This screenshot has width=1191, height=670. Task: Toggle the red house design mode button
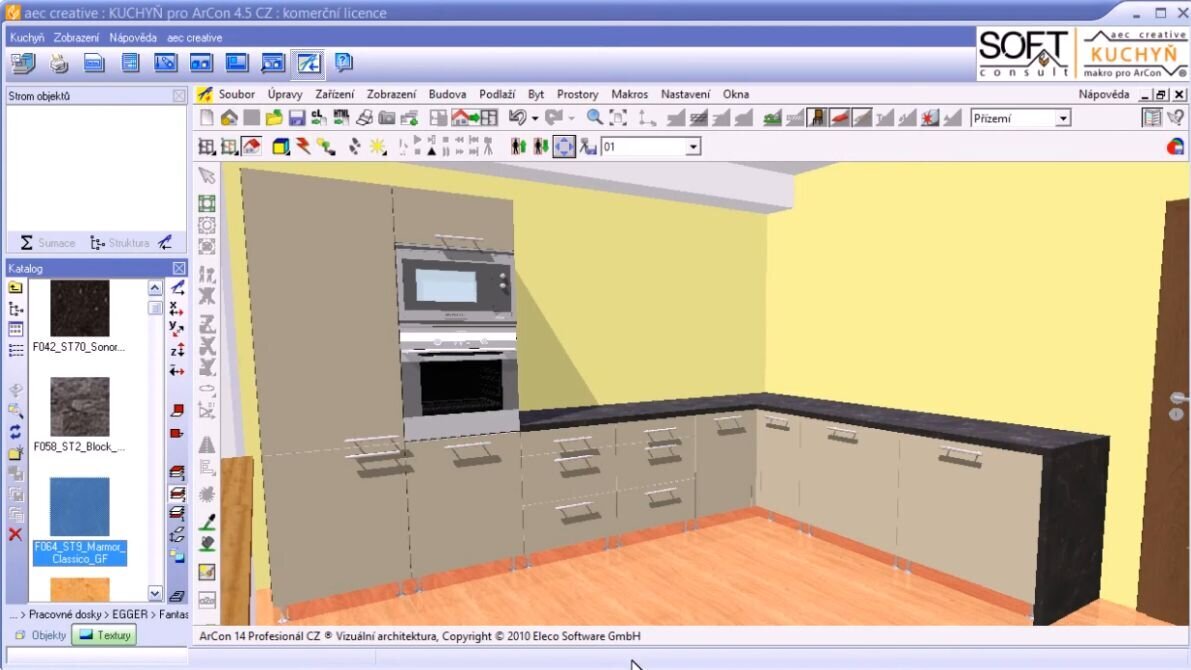[252, 147]
